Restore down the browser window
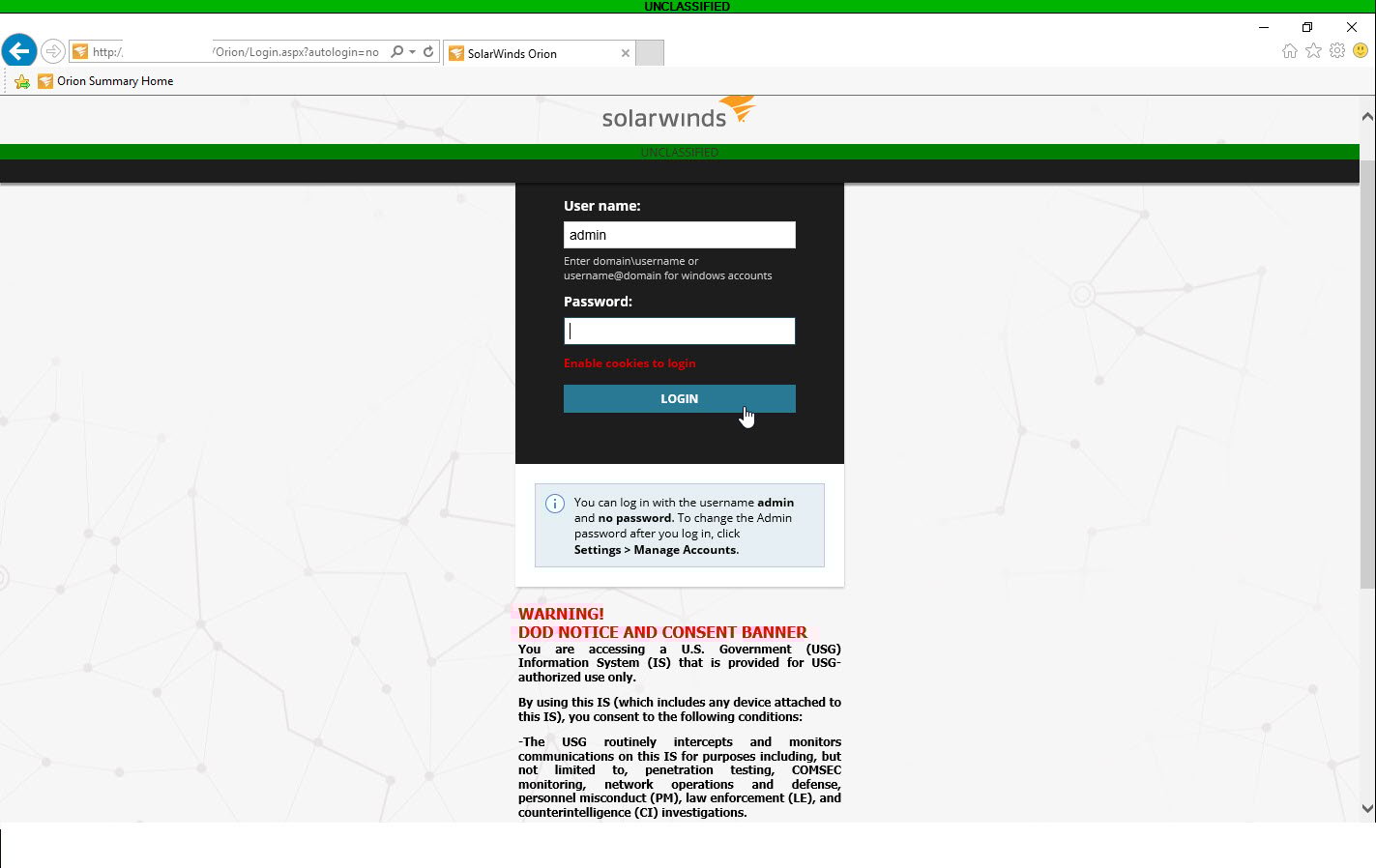This screenshot has width=1376, height=868. [1307, 27]
